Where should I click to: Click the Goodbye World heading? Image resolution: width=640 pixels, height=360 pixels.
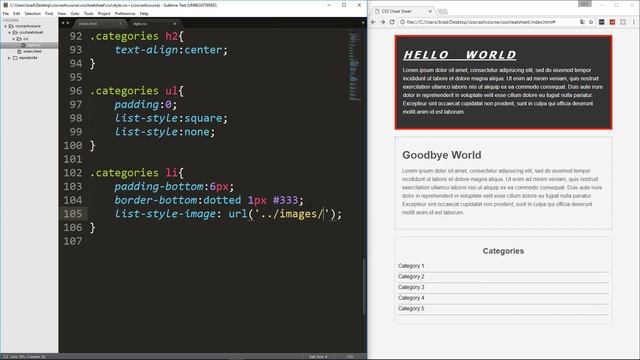[x=442, y=155]
